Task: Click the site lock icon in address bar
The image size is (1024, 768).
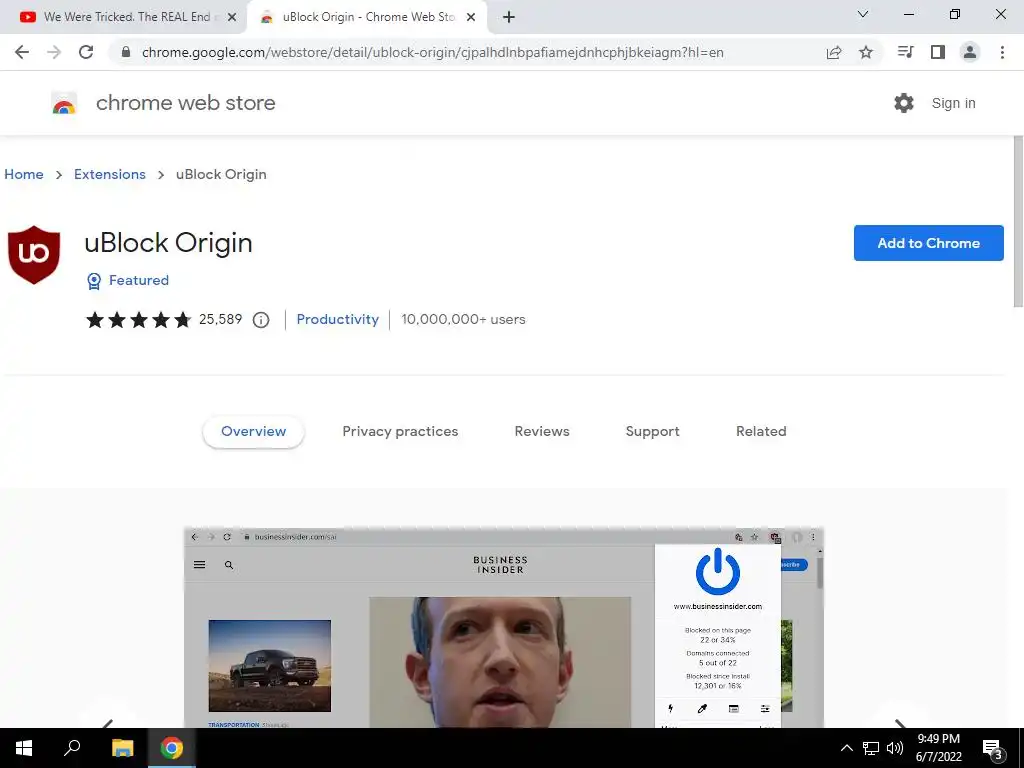Action: 126,52
